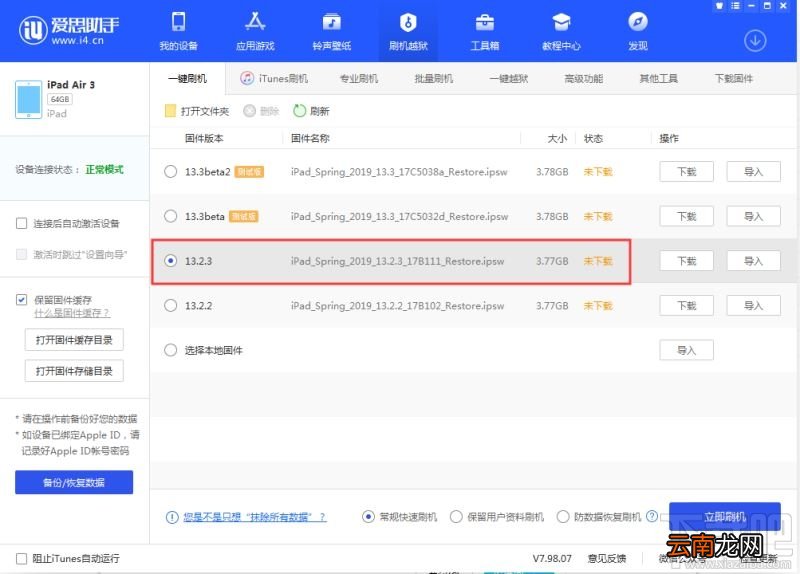Viewport: 800px width, 574px height.
Task: Click the 爱思助手 logo
Action: 69,30
